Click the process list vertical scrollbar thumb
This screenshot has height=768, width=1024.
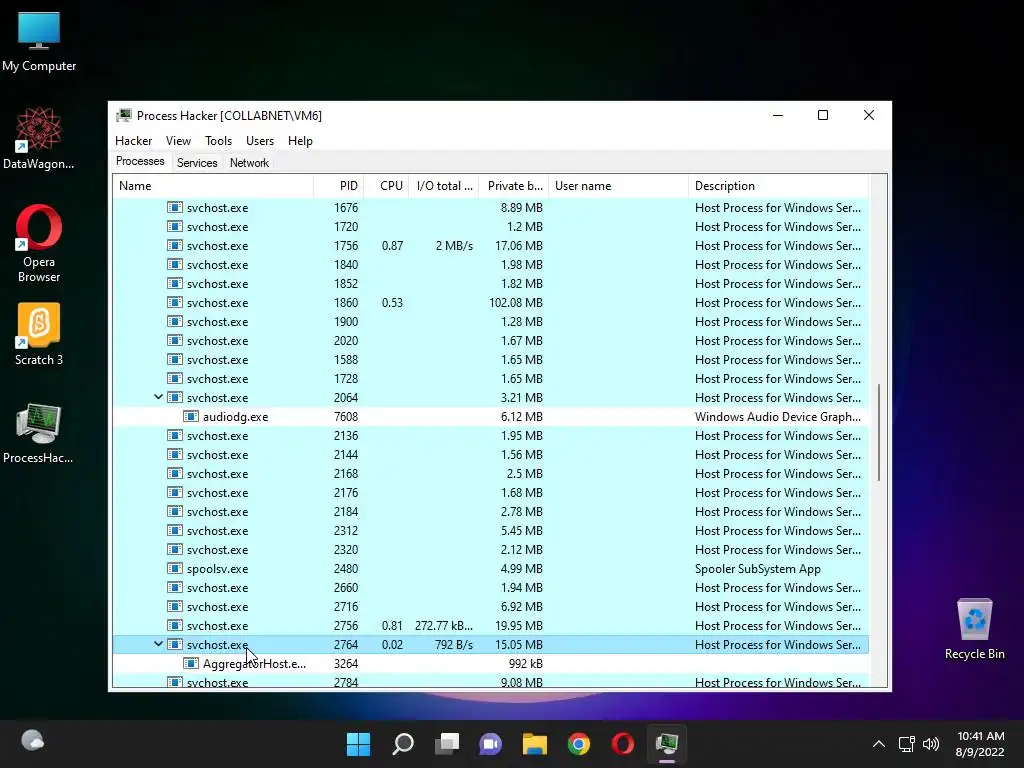(x=879, y=432)
